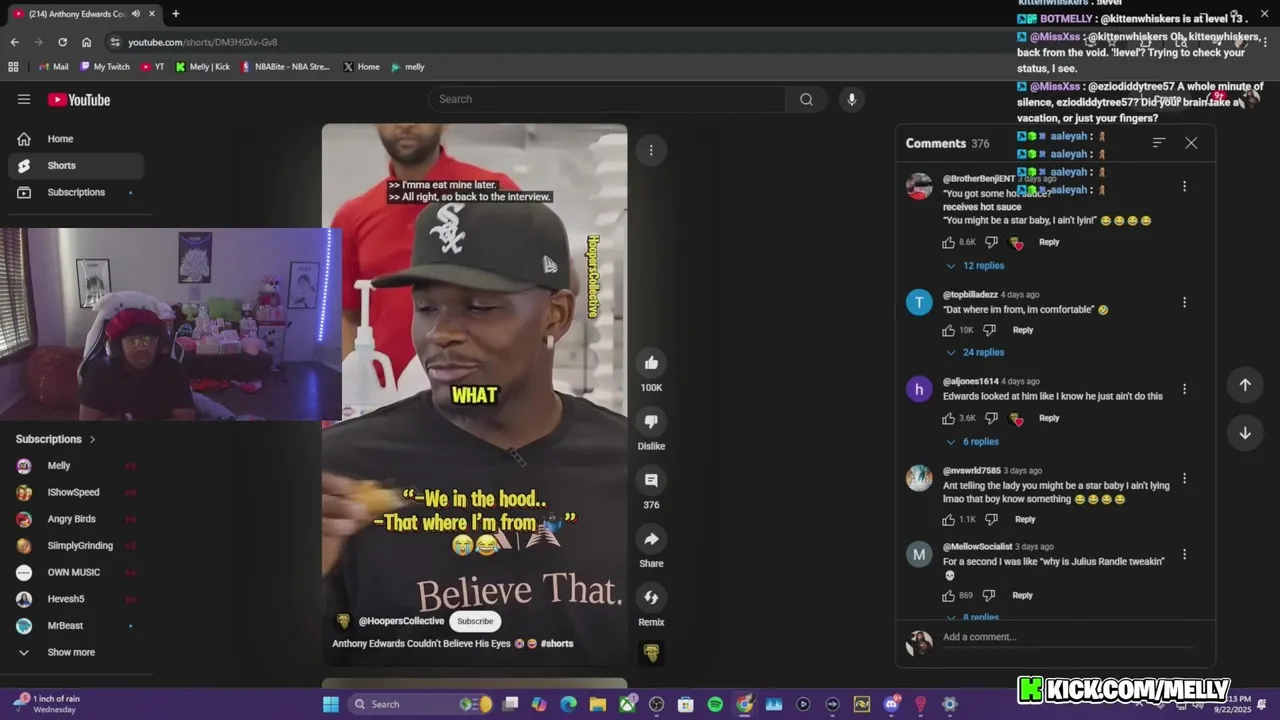Reply to topbilladezz's comment
Viewport: 1280px width, 720px height.
tap(1022, 330)
